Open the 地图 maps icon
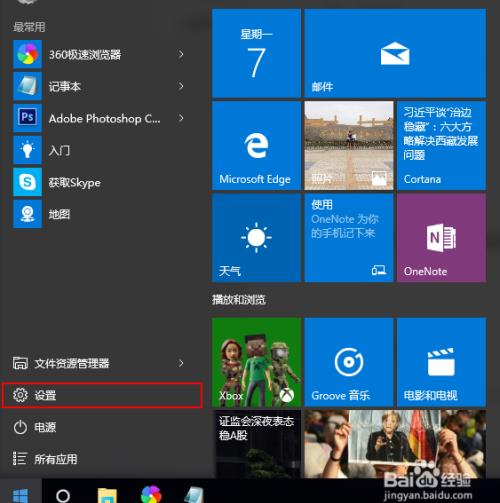 point(27,214)
